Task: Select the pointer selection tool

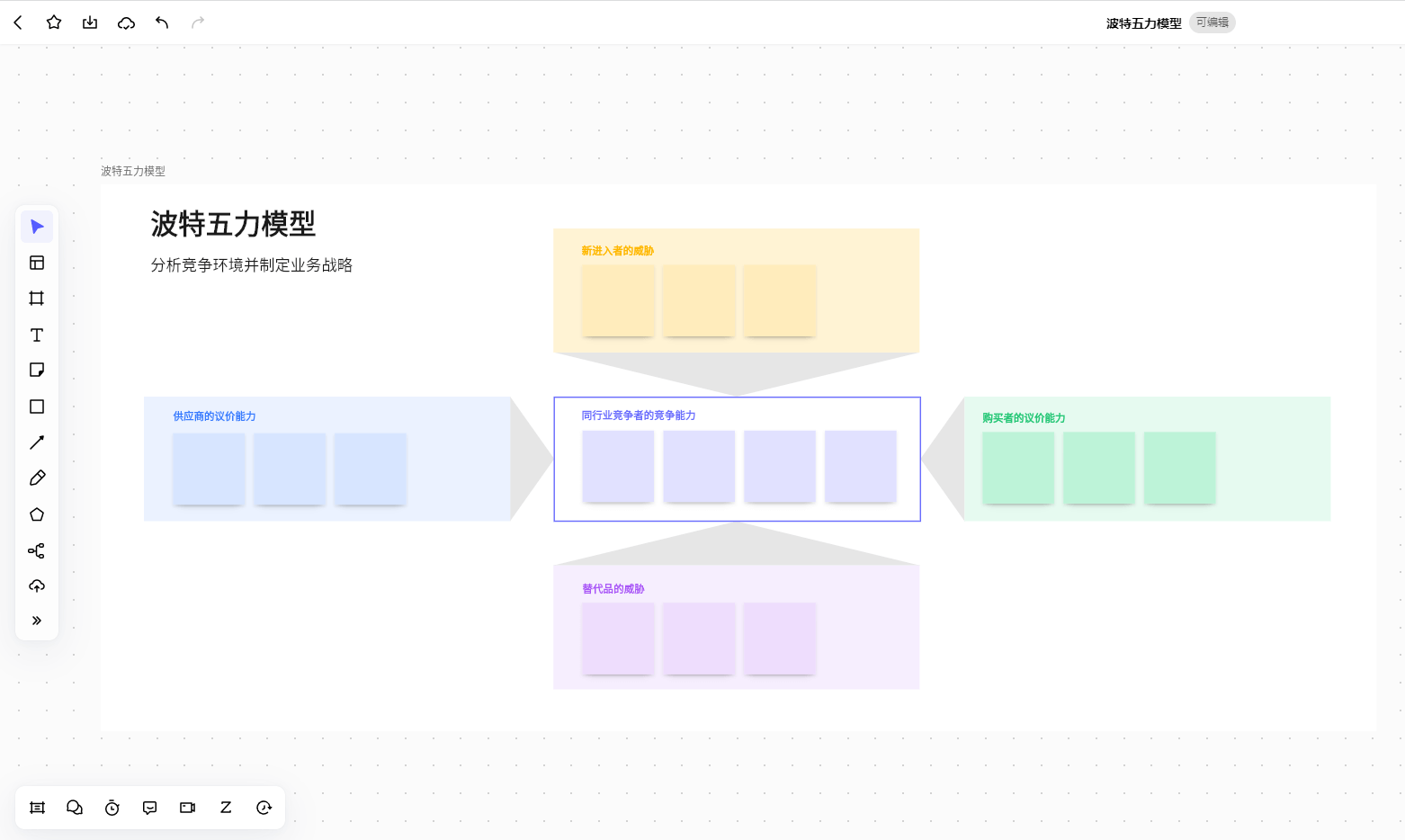Action: pyautogui.click(x=37, y=227)
